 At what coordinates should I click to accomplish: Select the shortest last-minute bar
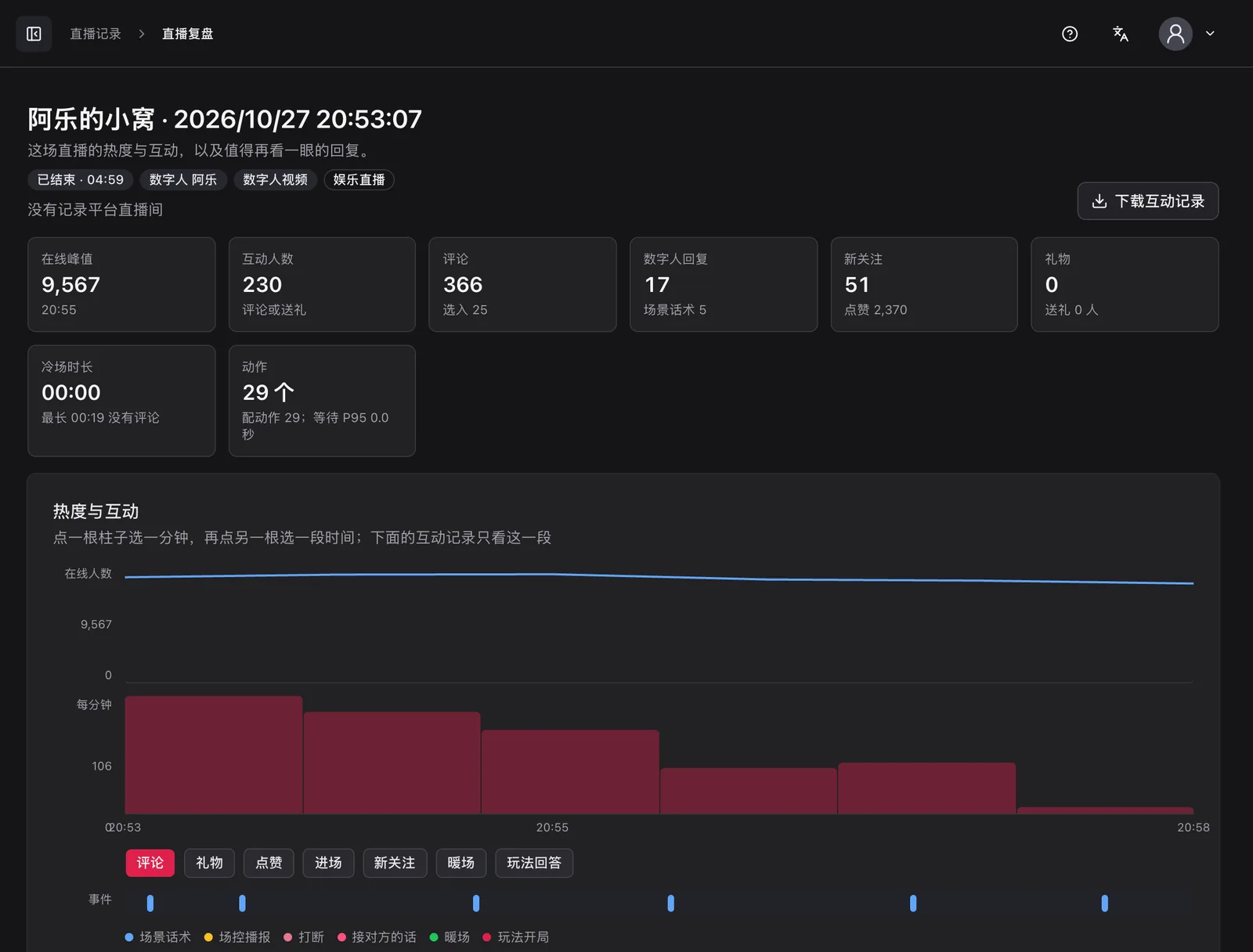(x=1105, y=810)
